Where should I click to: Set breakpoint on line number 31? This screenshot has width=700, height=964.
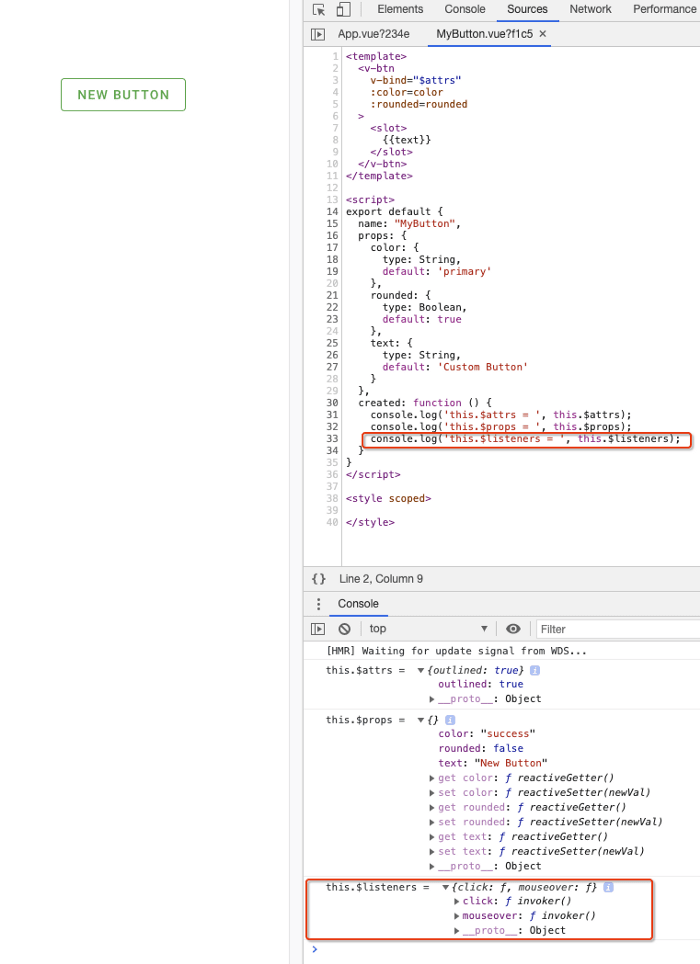tap(332, 414)
